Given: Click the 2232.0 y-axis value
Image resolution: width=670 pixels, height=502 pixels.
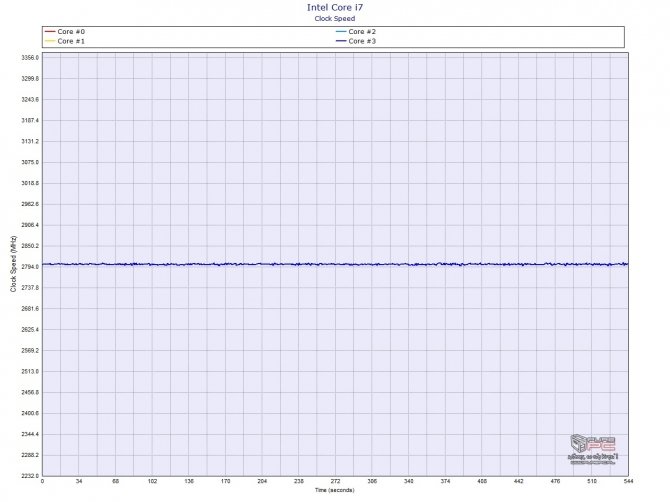Looking at the screenshot, I should point(30,476).
